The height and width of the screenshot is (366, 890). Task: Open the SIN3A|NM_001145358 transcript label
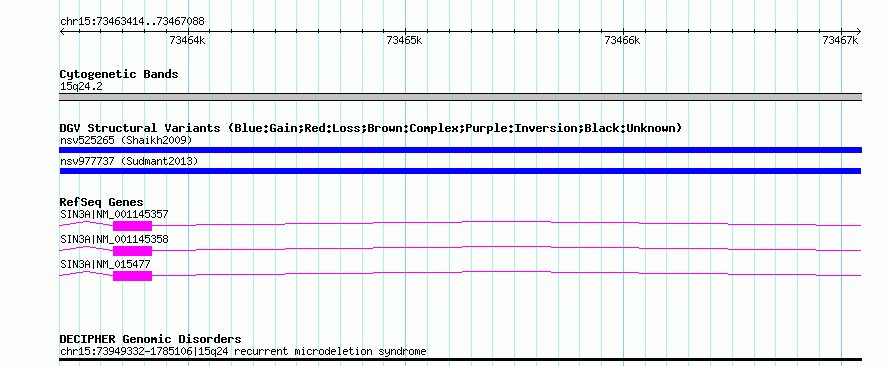pos(114,239)
